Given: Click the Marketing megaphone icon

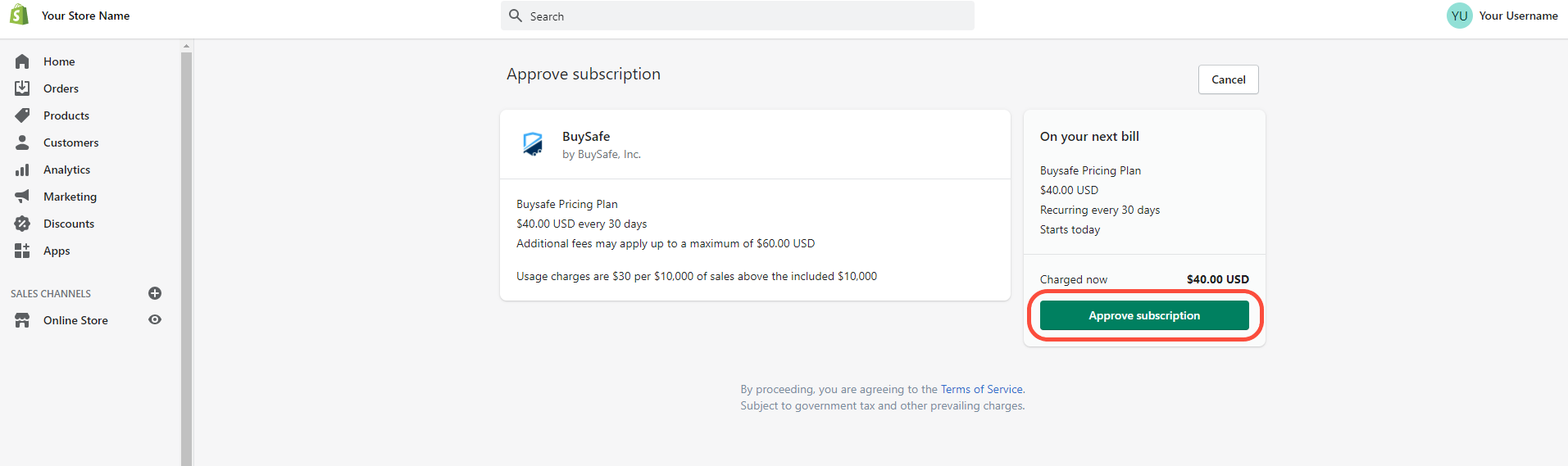Looking at the screenshot, I should click(22, 197).
